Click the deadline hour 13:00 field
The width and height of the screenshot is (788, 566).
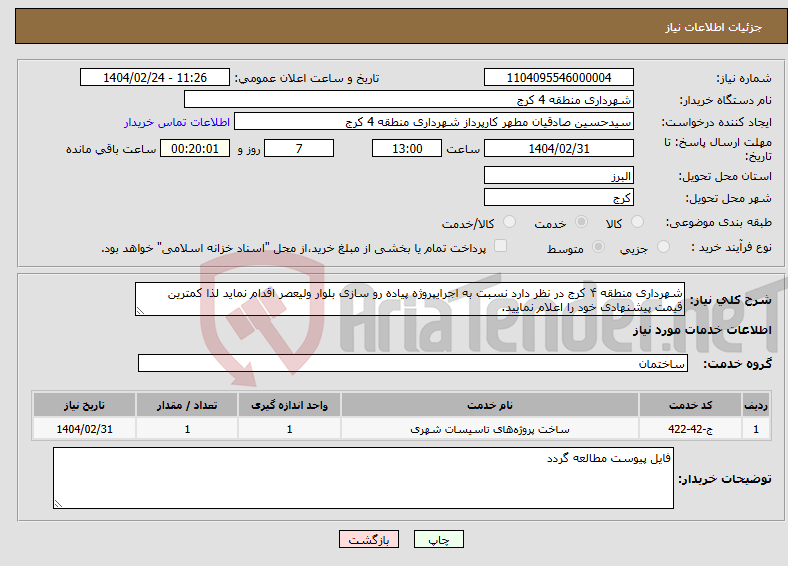(407, 148)
